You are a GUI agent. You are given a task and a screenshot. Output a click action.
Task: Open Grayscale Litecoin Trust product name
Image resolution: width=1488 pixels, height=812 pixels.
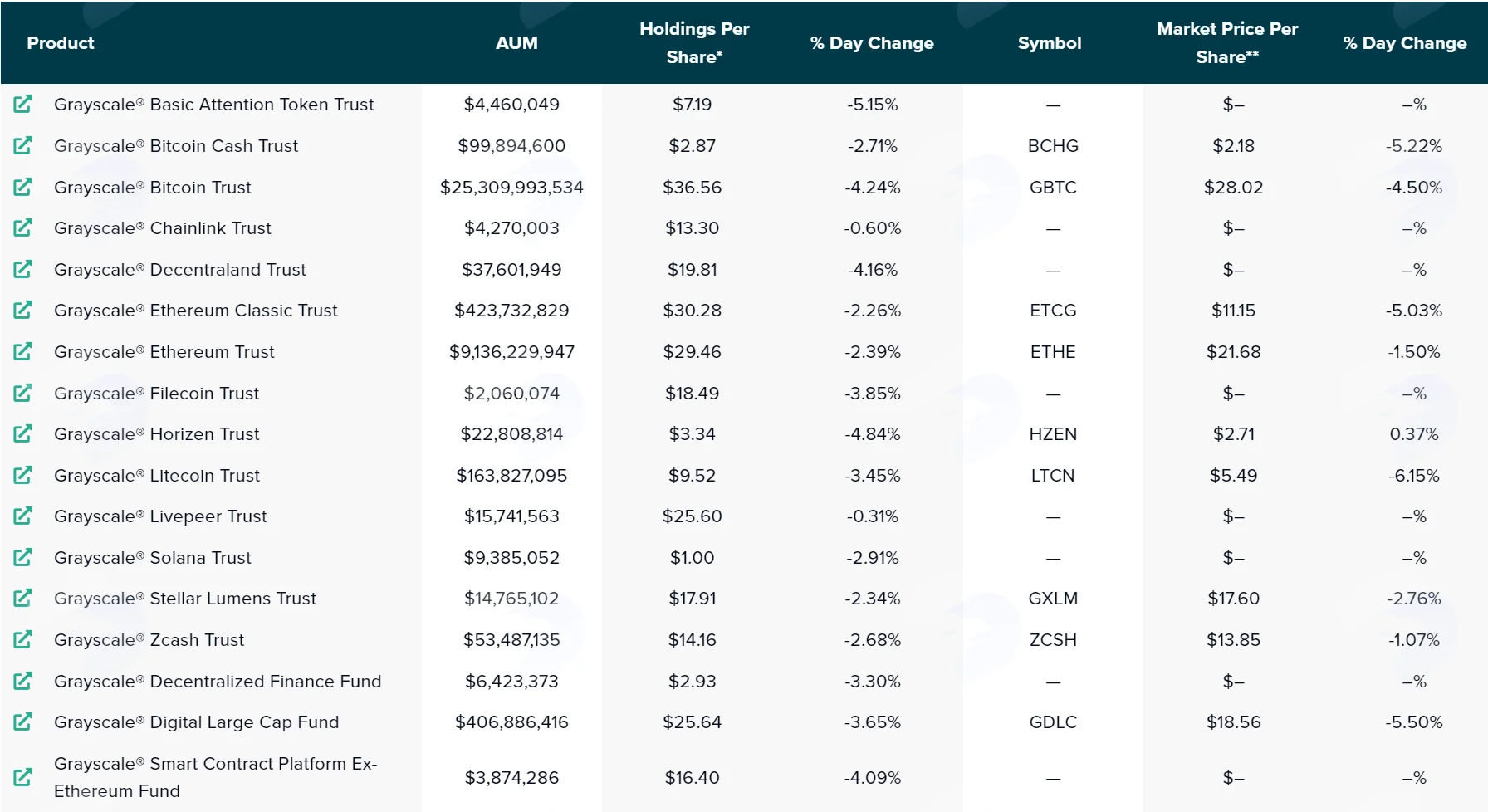[x=157, y=476]
